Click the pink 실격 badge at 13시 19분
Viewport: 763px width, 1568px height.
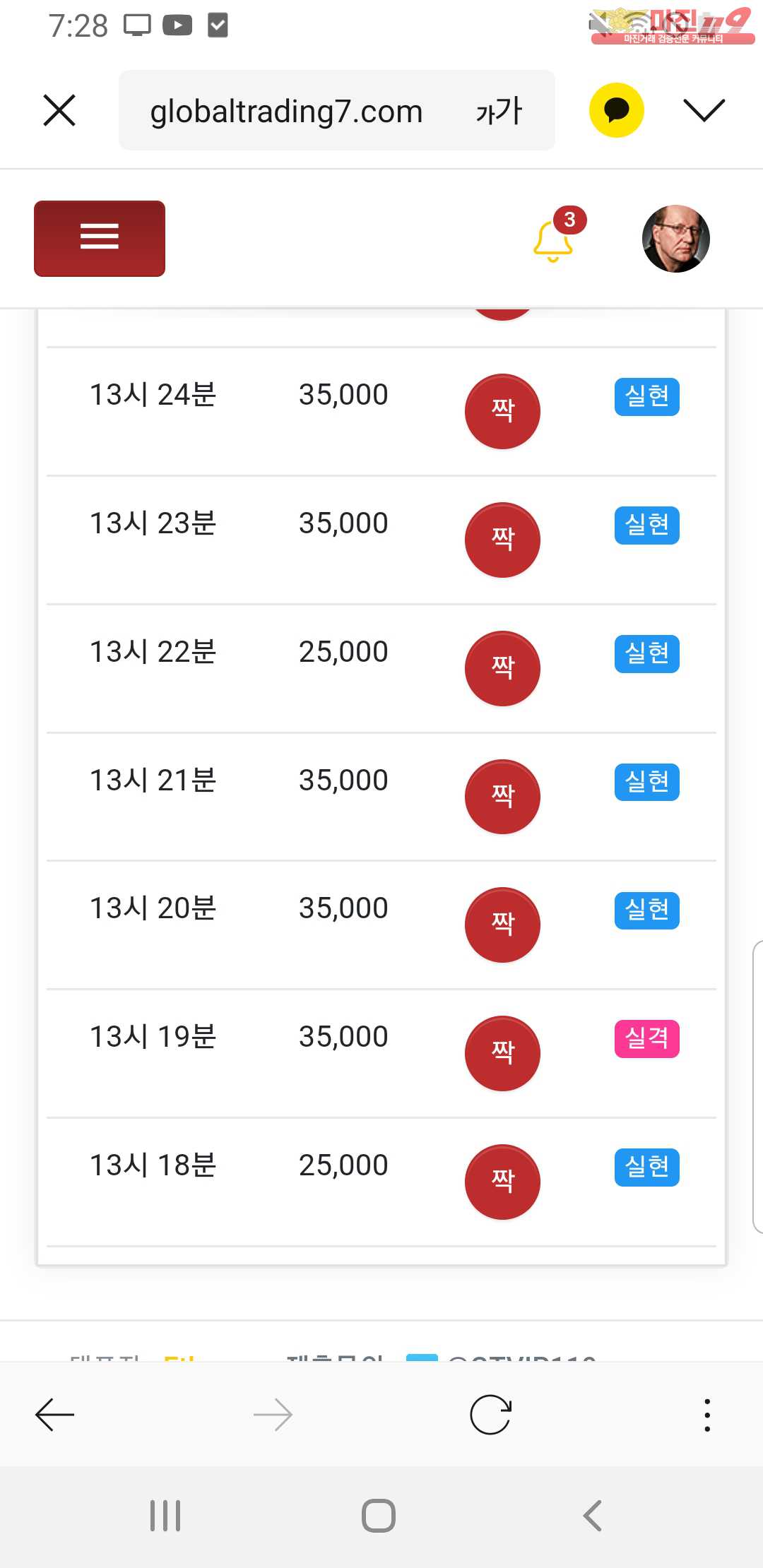pyautogui.click(x=646, y=1038)
